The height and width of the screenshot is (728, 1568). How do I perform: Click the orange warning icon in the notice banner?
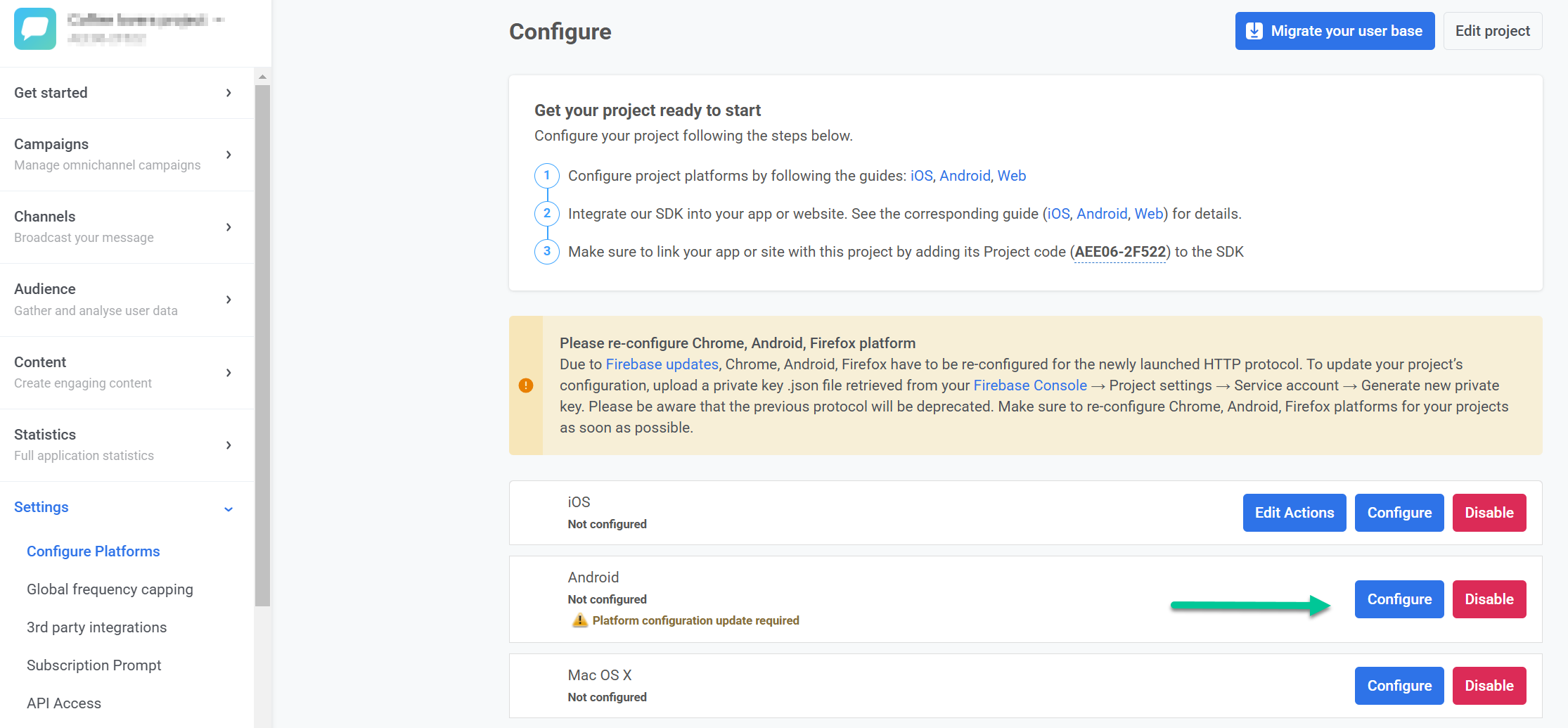(526, 385)
